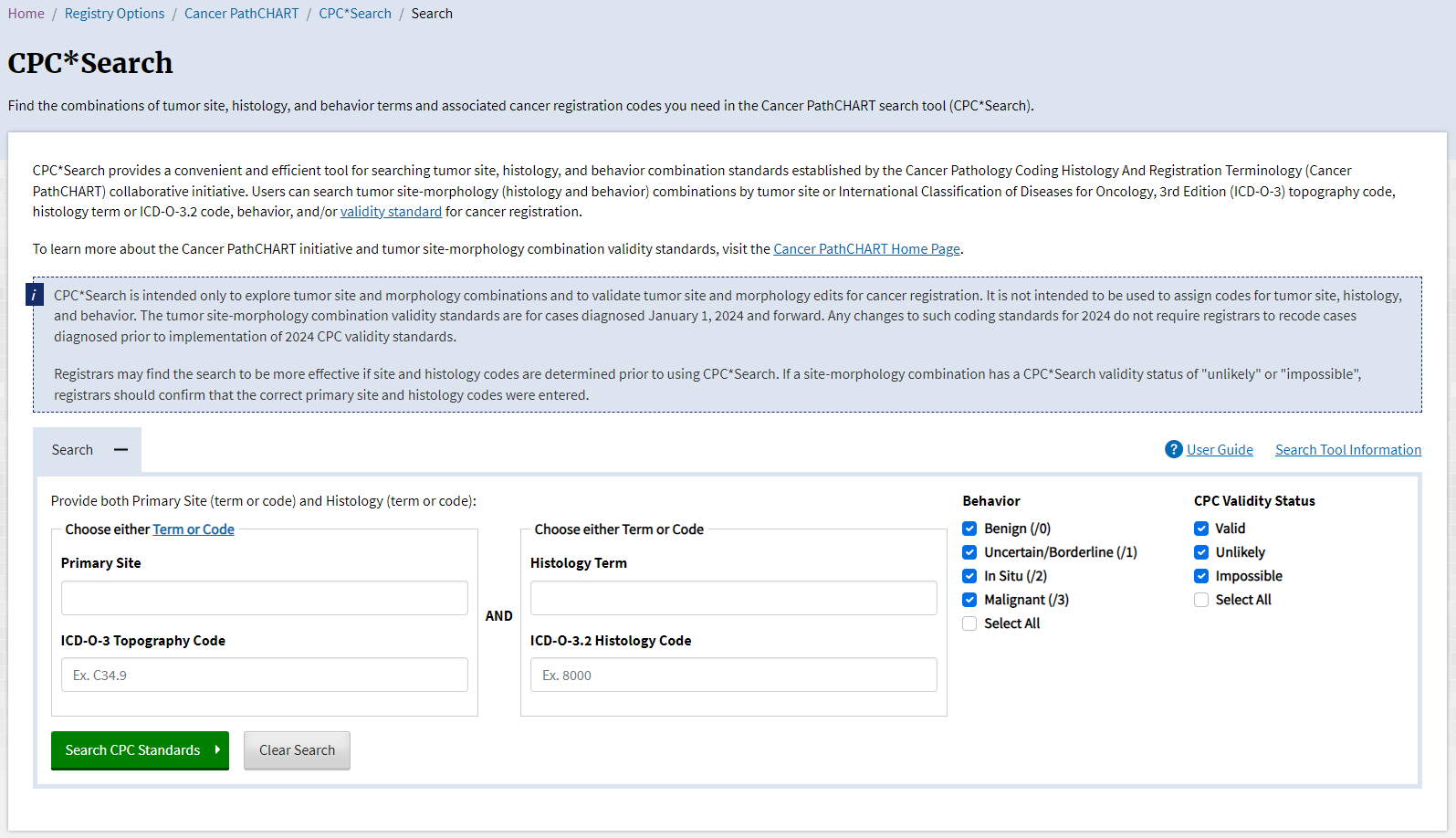
Task: Navigate to Cancer PathCHART breadcrumb
Action: click(x=241, y=14)
